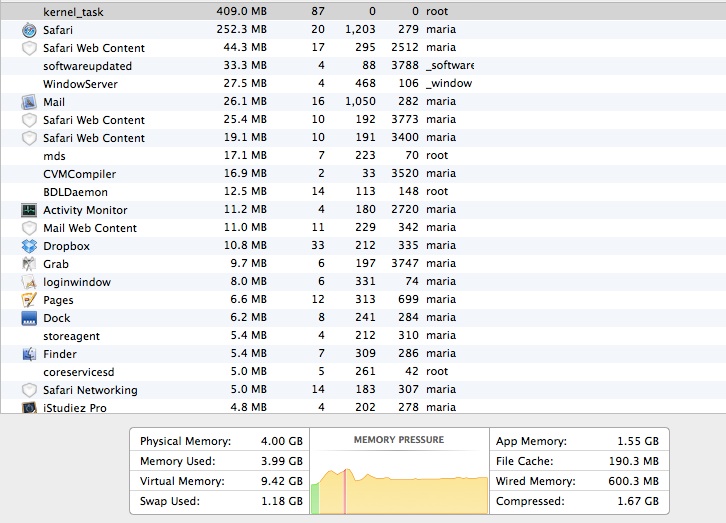Click the Grab app icon

[29, 264]
